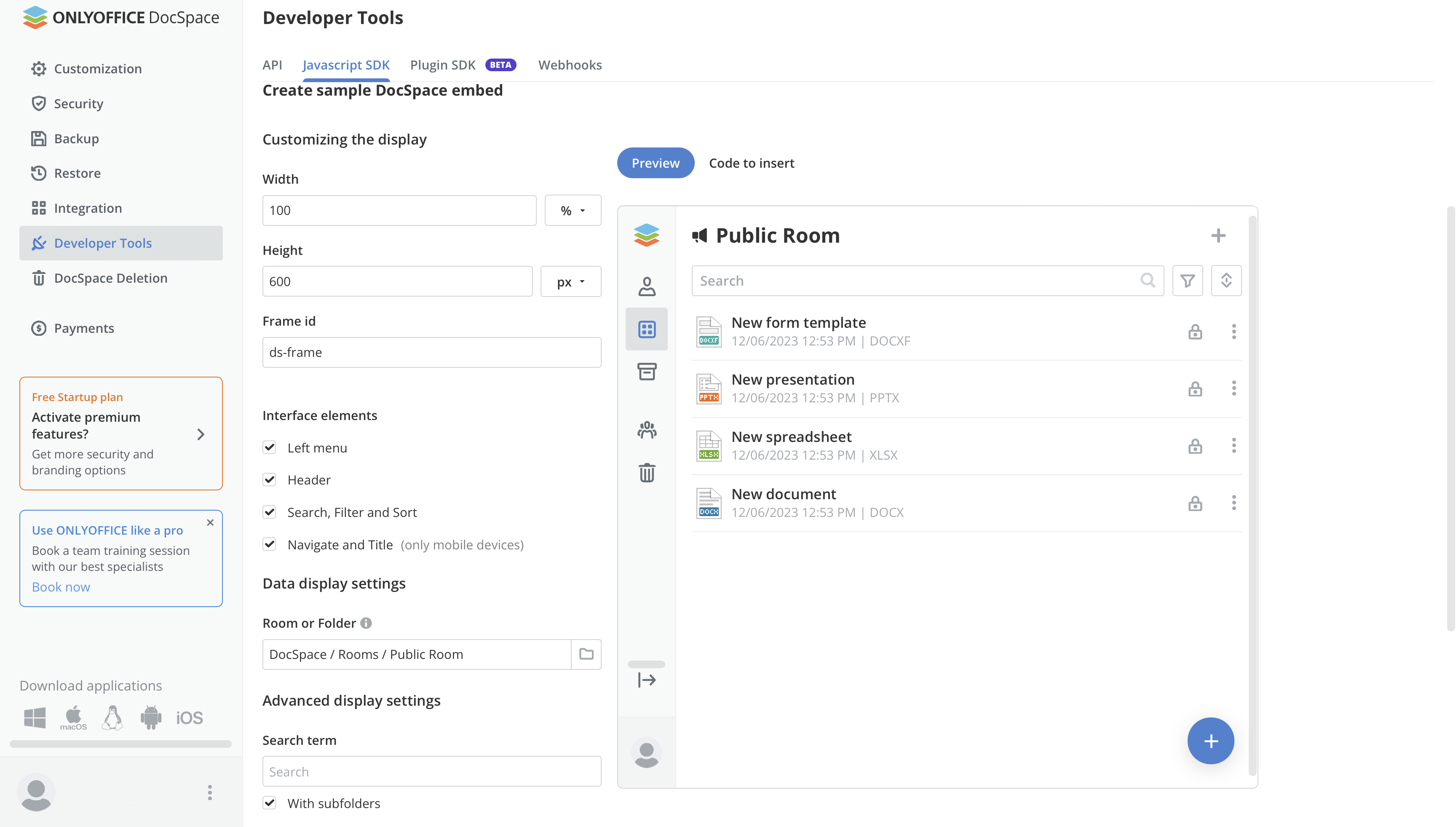Click the Book now link
The height and width of the screenshot is (827, 1456).
[61, 587]
